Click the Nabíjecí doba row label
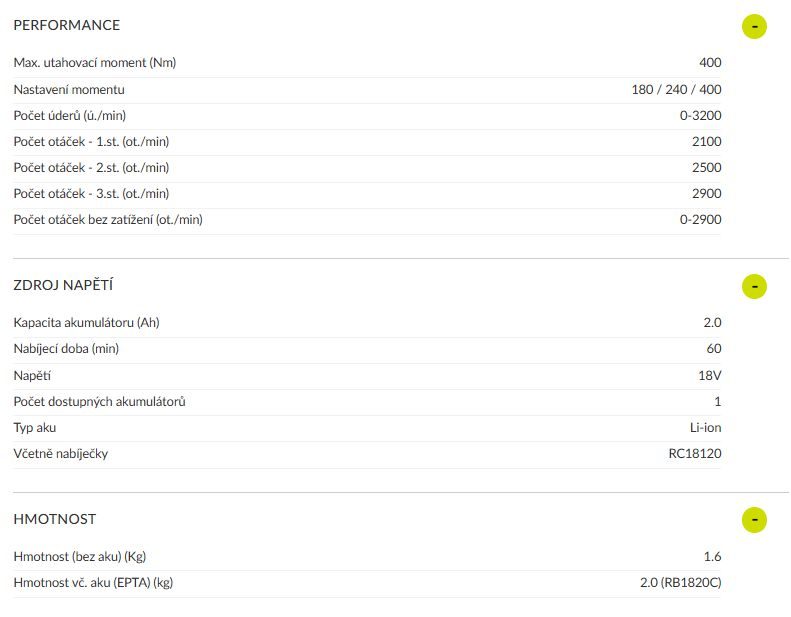The height and width of the screenshot is (617, 791). coord(66,348)
